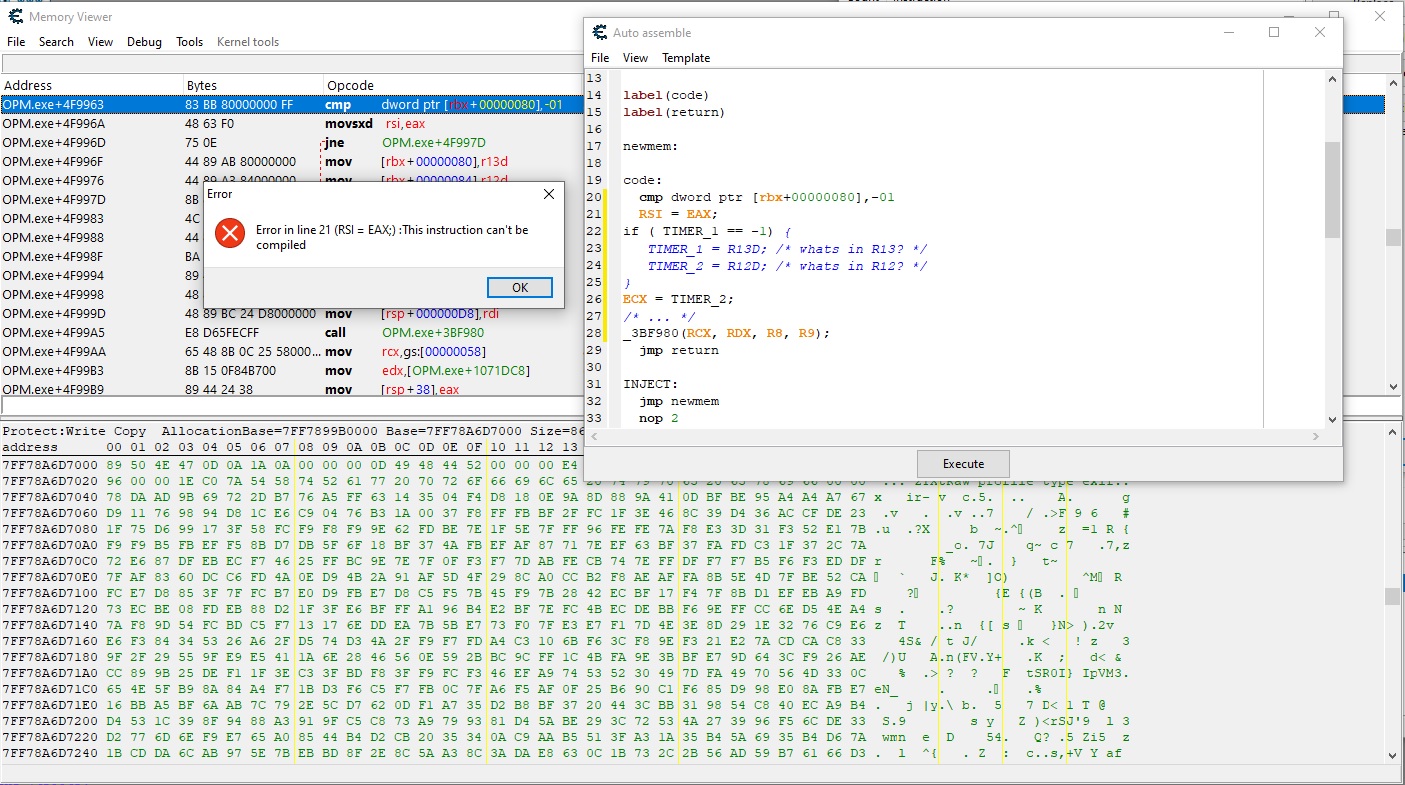Click Cheat Engine icon in Auto assemble title

600,32
